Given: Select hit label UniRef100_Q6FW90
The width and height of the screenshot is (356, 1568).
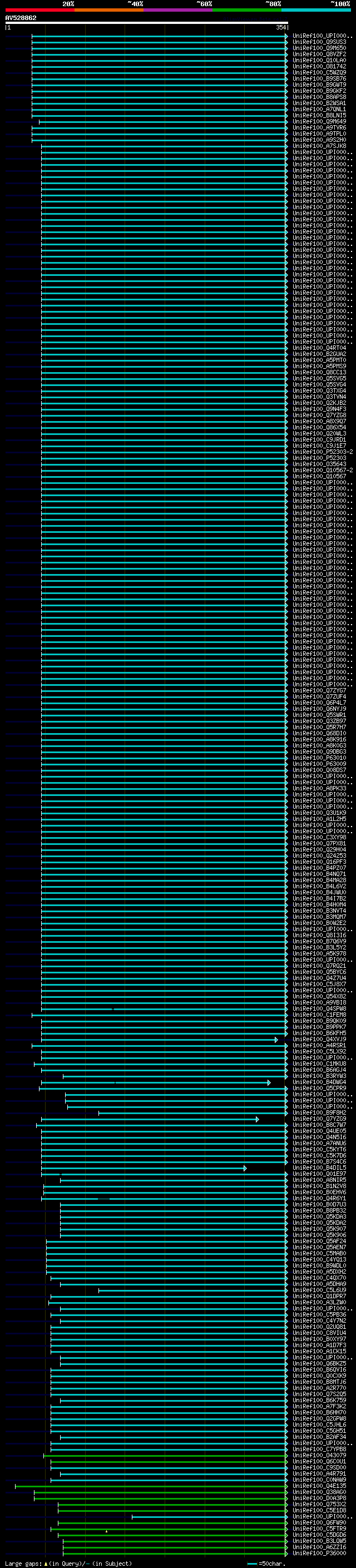Looking at the screenshot, I should (319, 1522).
